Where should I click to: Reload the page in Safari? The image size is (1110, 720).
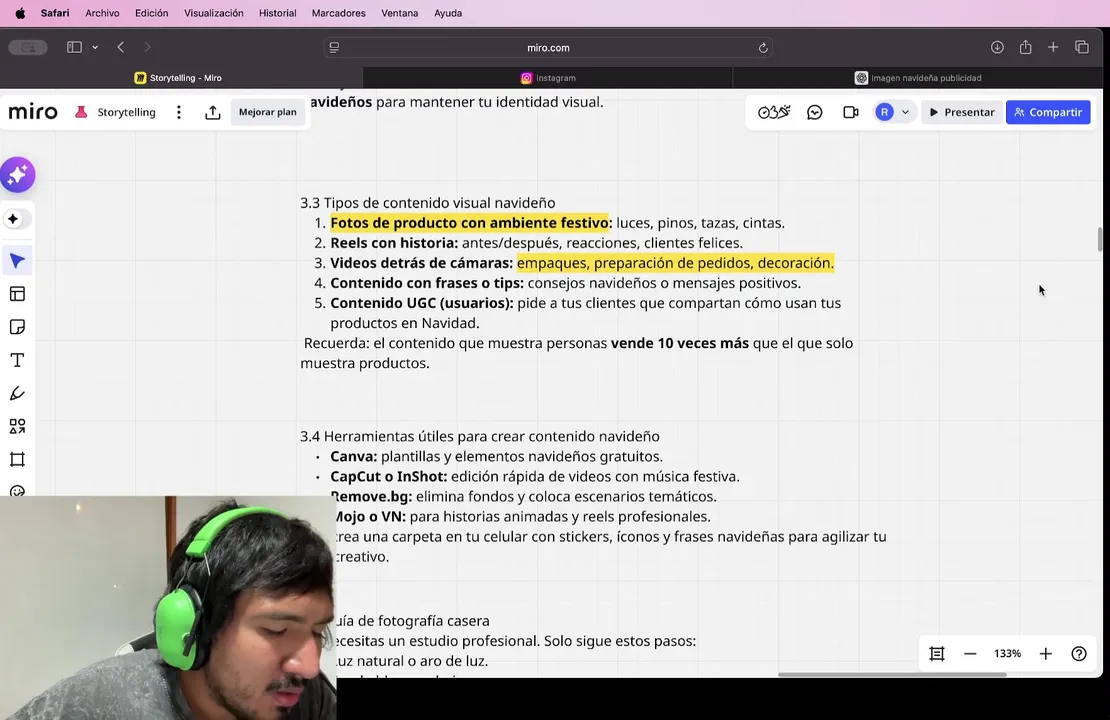762,48
